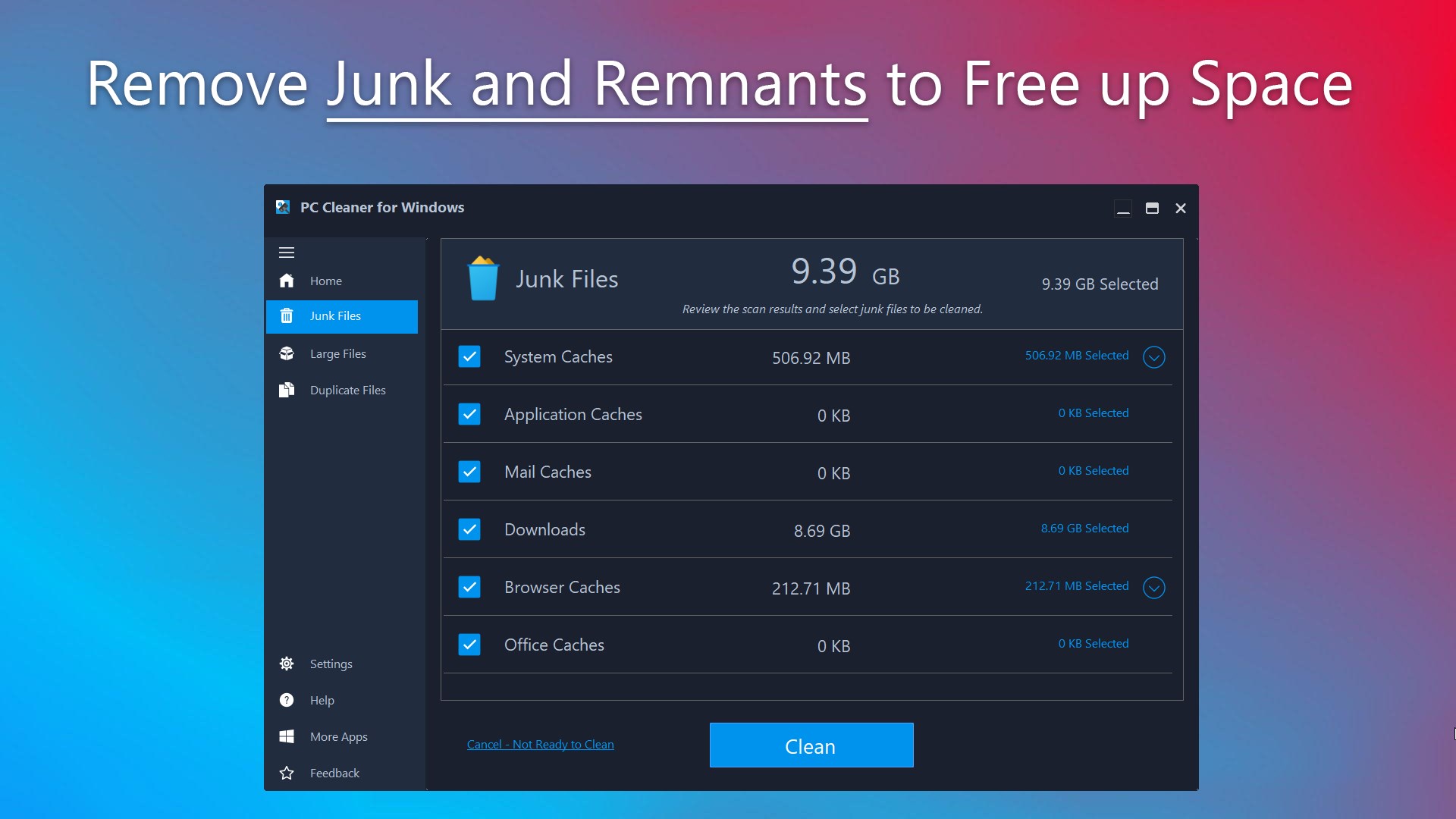Uncheck the Downloads checkbox
This screenshot has height=819, width=1456.
(469, 529)
